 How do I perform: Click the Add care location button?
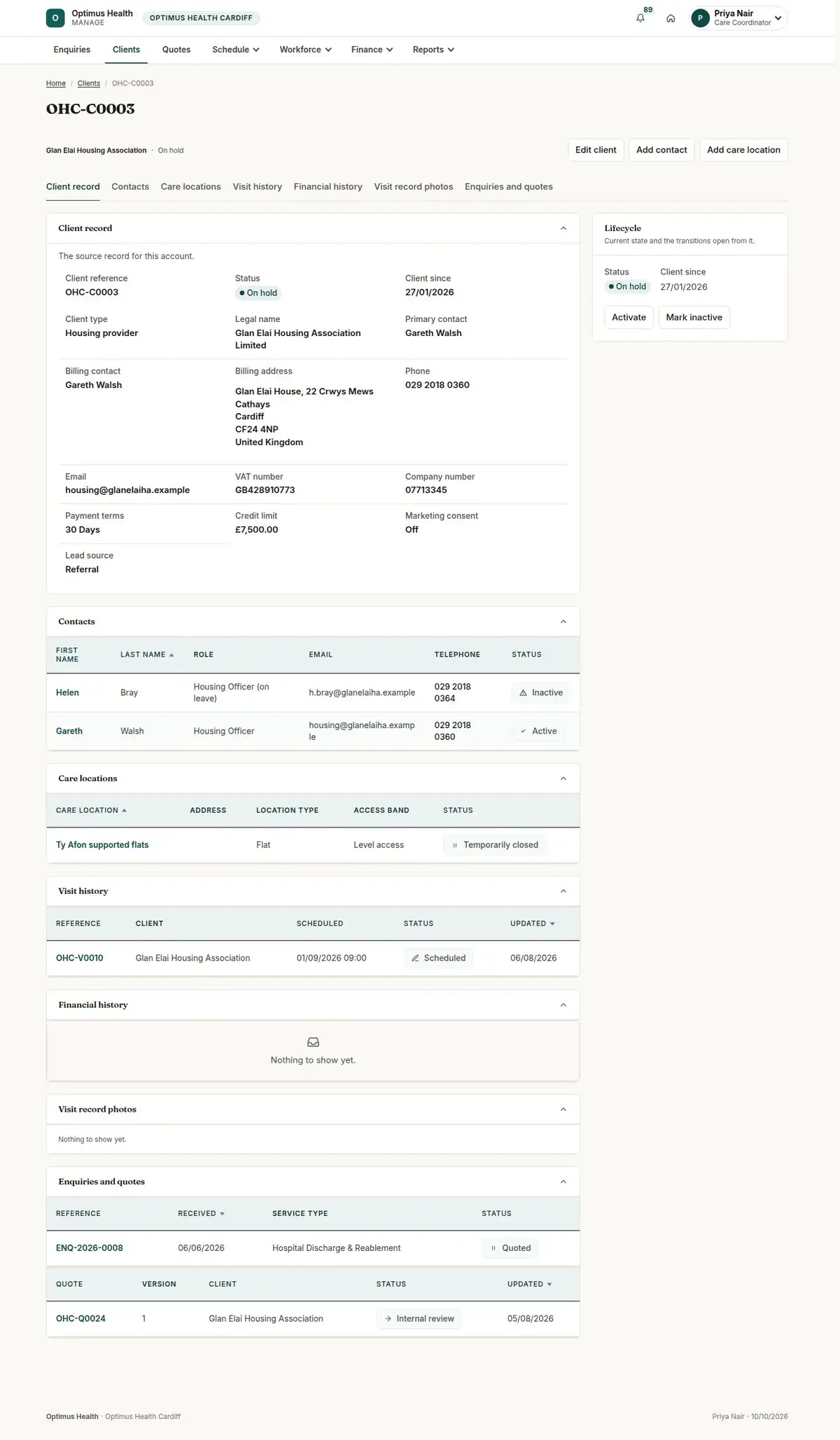coord(743,150)
